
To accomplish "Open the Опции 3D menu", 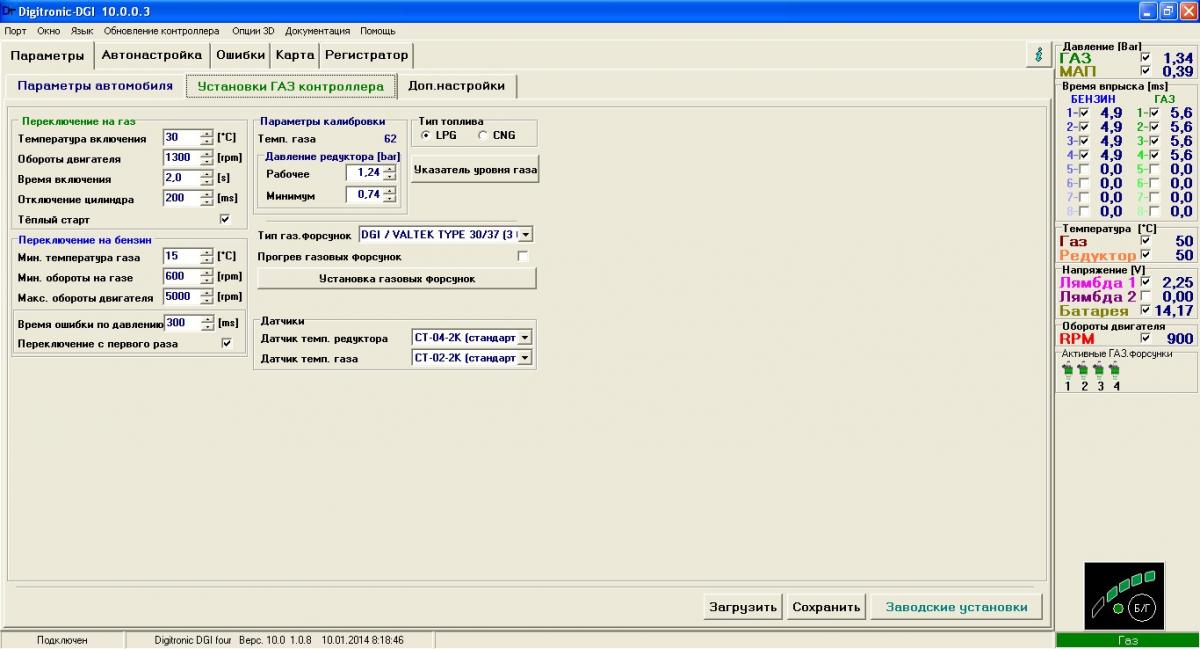I will pyautogui.click(x=253, y=31).
